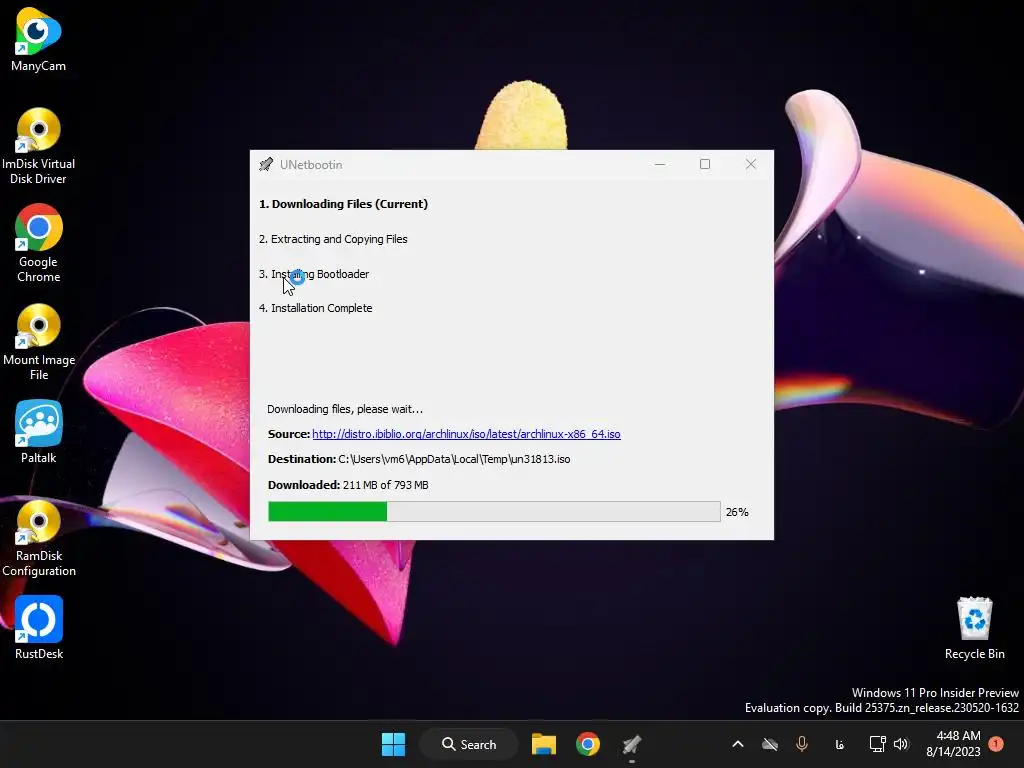This screenshot has width=1024, height=768.
Task: Open the Windows Start menu
Action: click(393, 744)
